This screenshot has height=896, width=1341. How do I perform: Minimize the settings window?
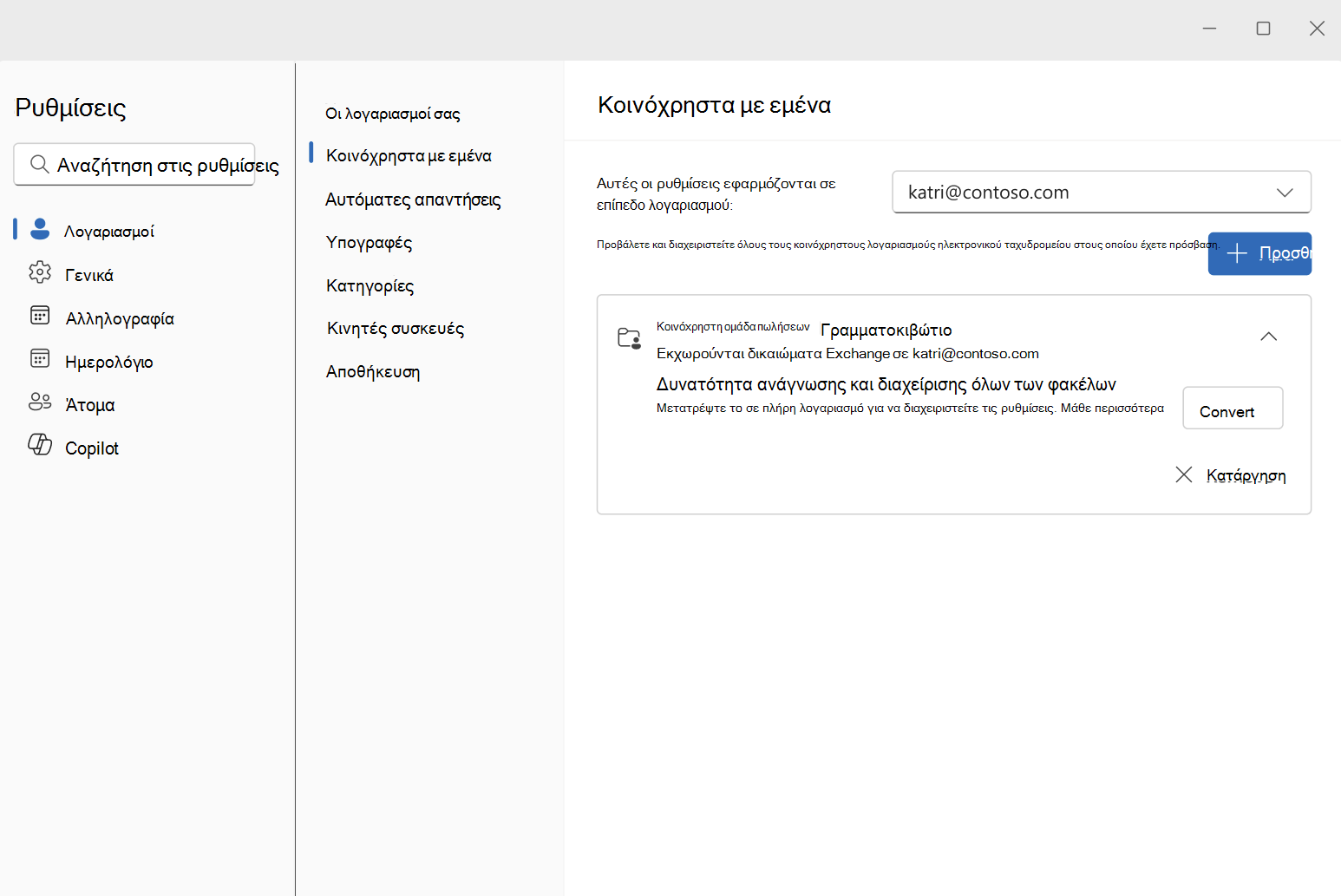pos(1209,29)
